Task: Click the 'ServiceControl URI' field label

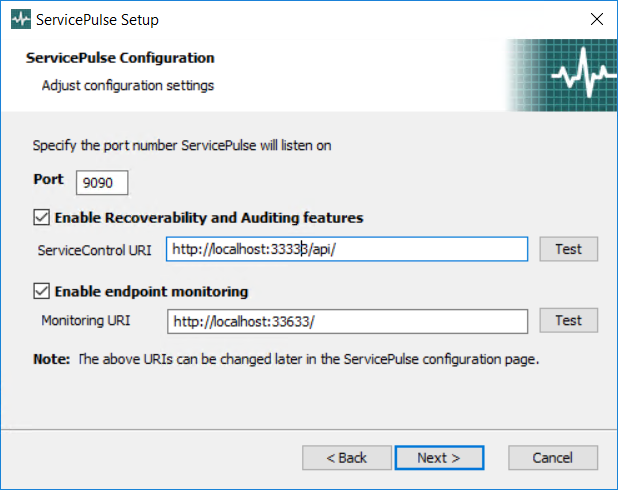Action: 94,250
